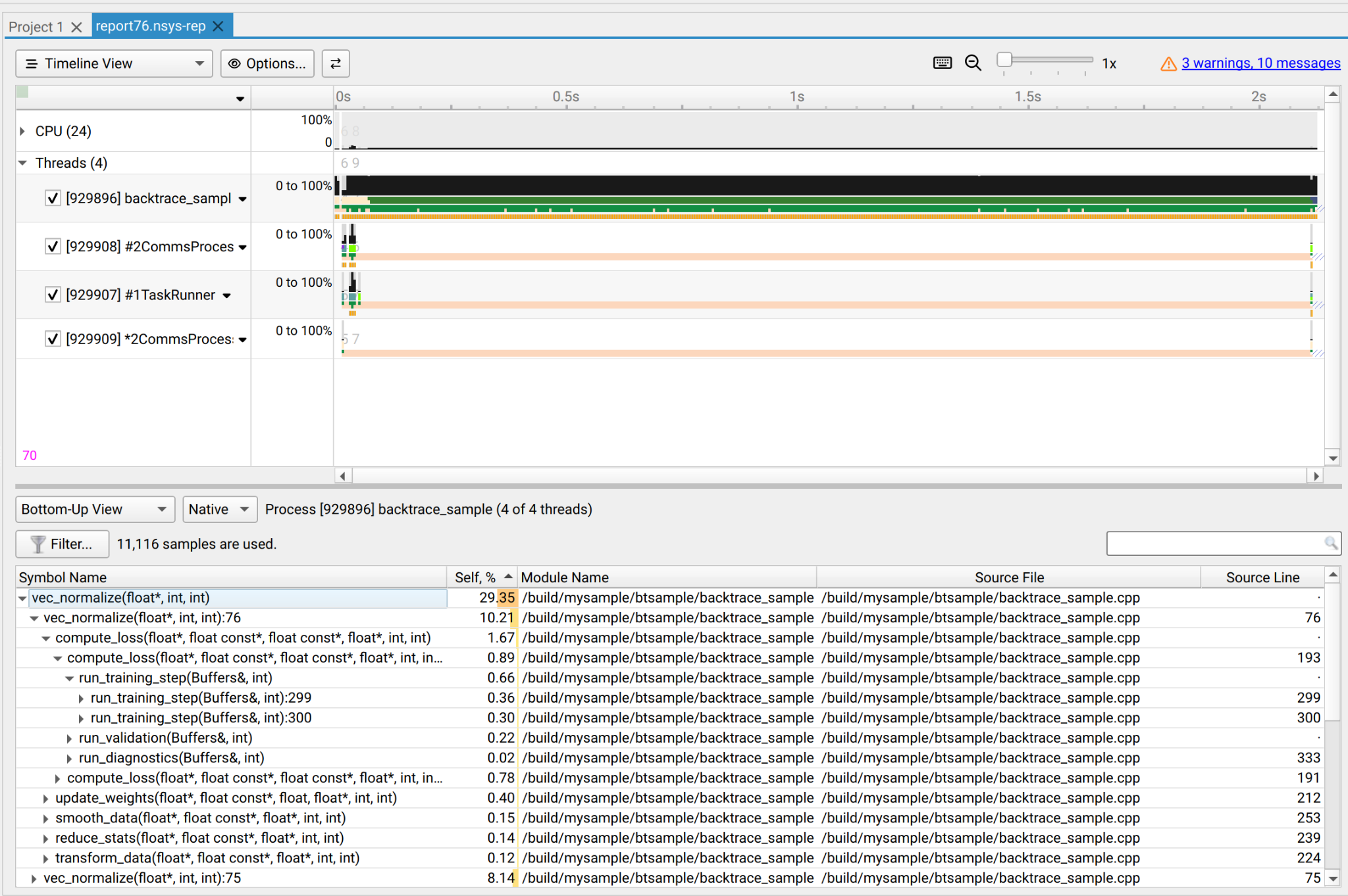1348x896 pixels.
Task: Click the funnel icon on Filter button
Action: pos(38,544)
